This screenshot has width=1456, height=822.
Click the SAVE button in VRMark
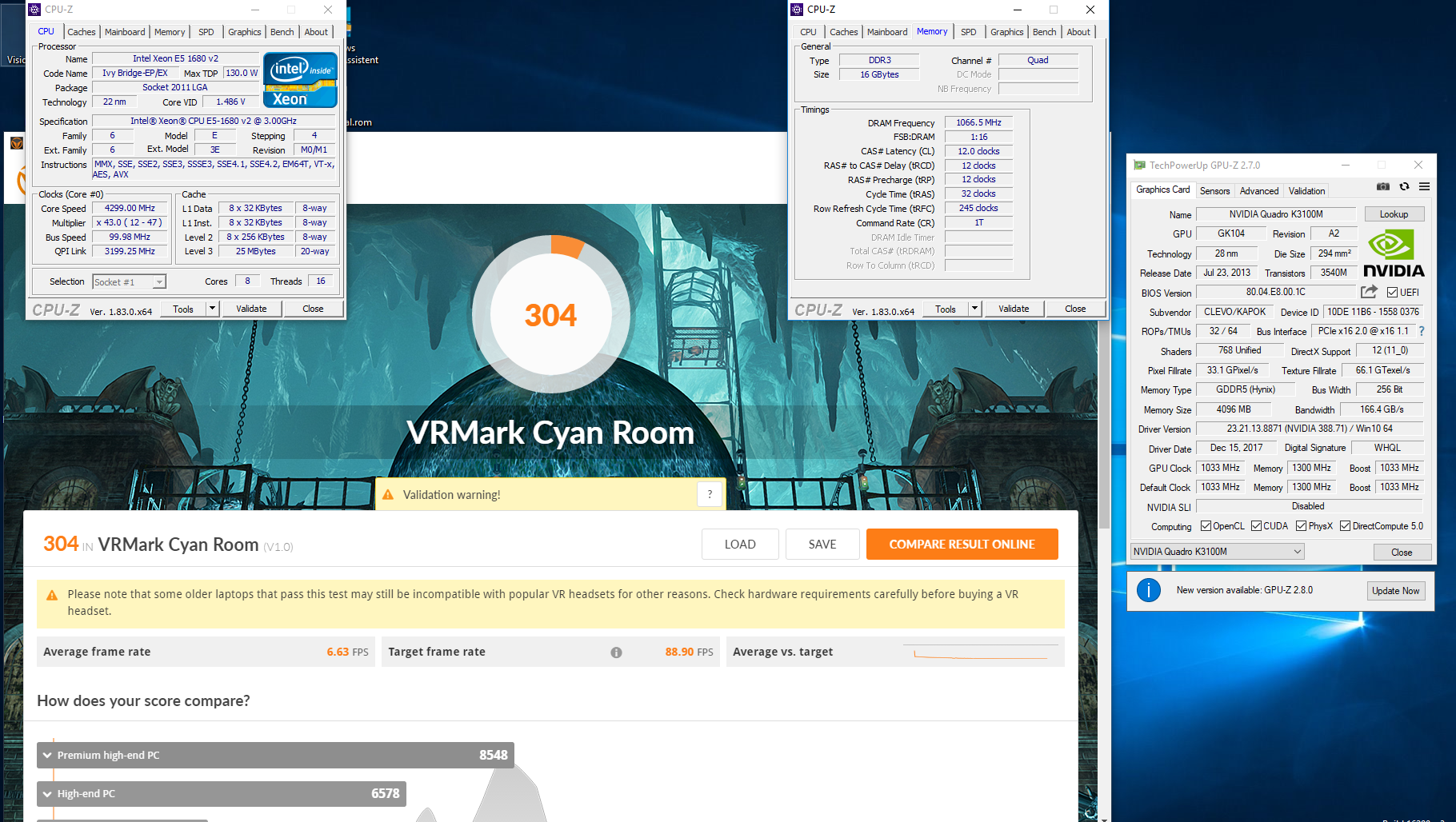click(x=822, y=545)
